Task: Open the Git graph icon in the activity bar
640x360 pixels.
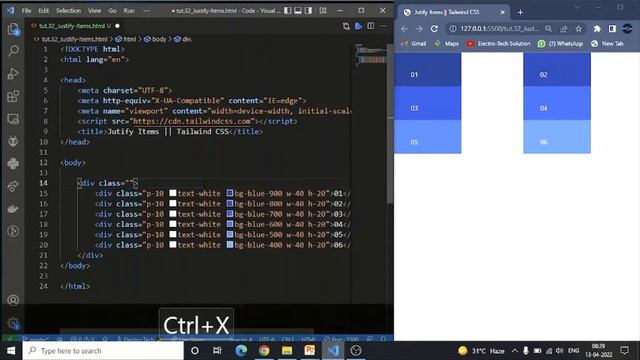Action: (x=13, y=231)
